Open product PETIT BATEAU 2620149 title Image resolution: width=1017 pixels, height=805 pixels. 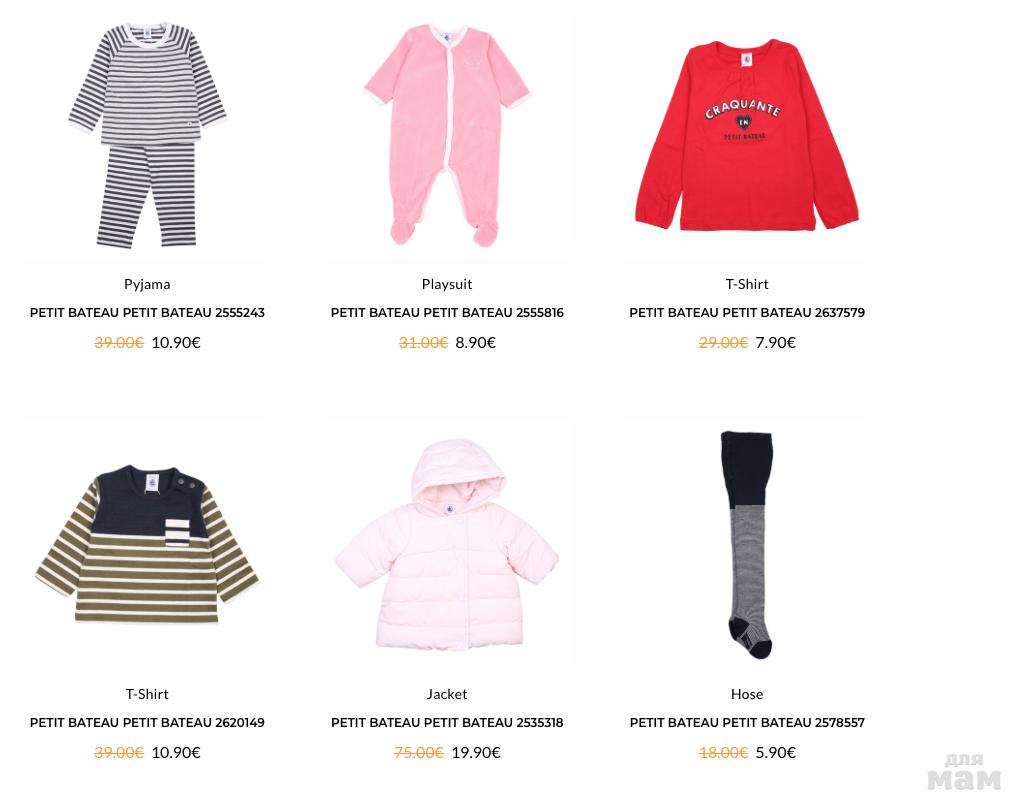[147, 723]
